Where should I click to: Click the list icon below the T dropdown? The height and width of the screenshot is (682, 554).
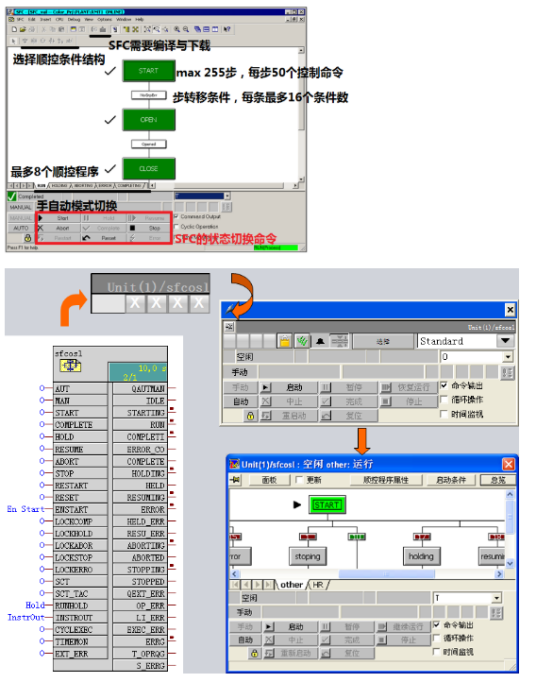pos(496,613)
